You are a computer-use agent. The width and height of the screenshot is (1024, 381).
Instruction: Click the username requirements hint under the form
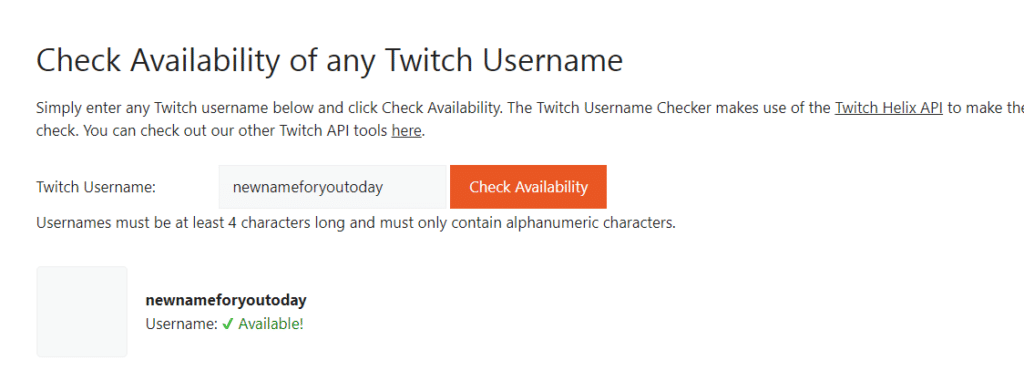pos(356,224)
